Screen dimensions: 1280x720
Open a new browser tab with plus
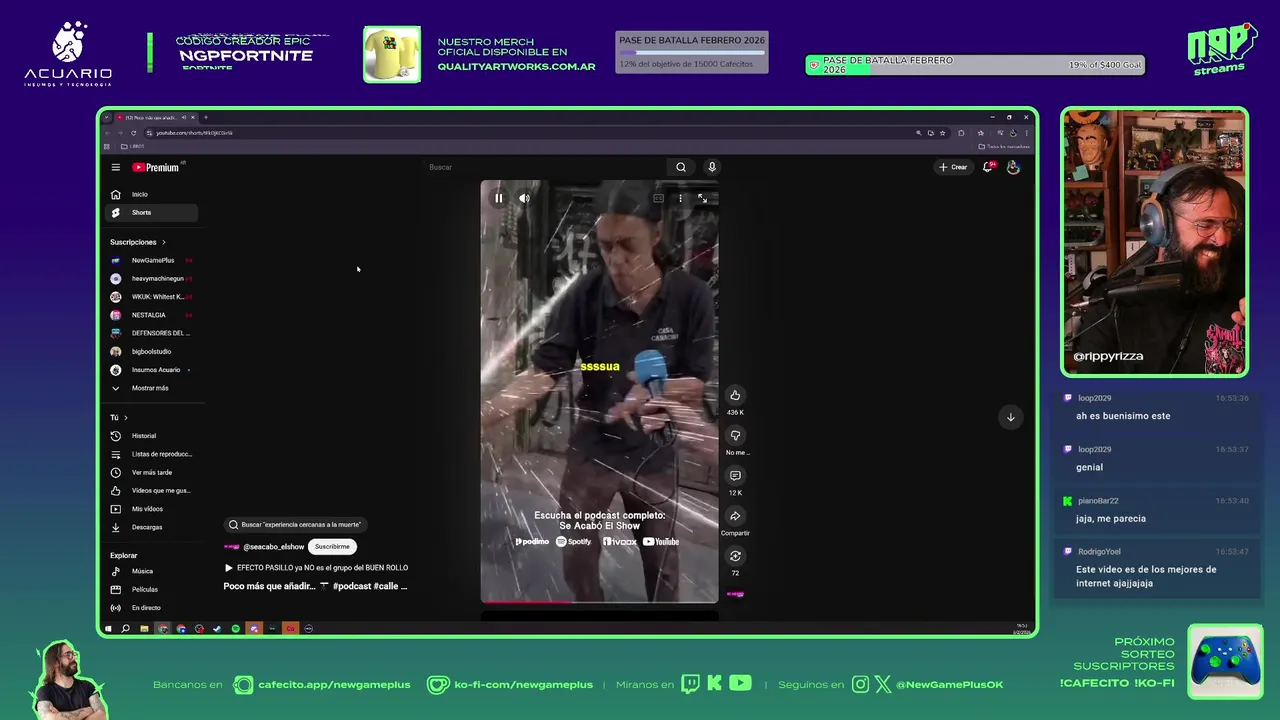206,117
